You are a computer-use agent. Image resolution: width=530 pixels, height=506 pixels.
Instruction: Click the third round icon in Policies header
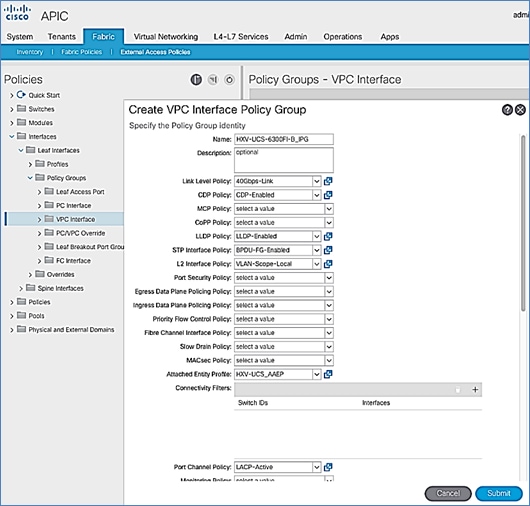click(x=229, y=80)
